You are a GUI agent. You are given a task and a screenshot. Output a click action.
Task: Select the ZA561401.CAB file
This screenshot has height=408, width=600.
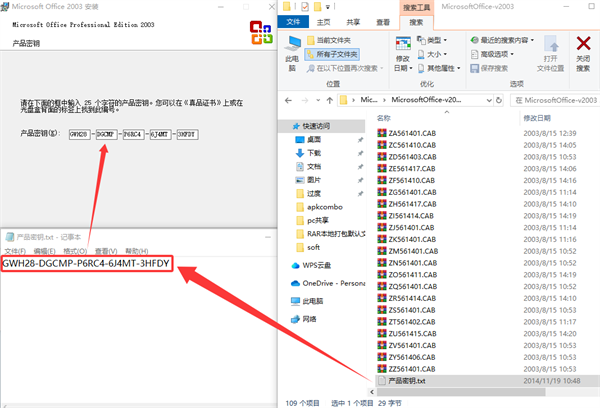coord(412,133)
